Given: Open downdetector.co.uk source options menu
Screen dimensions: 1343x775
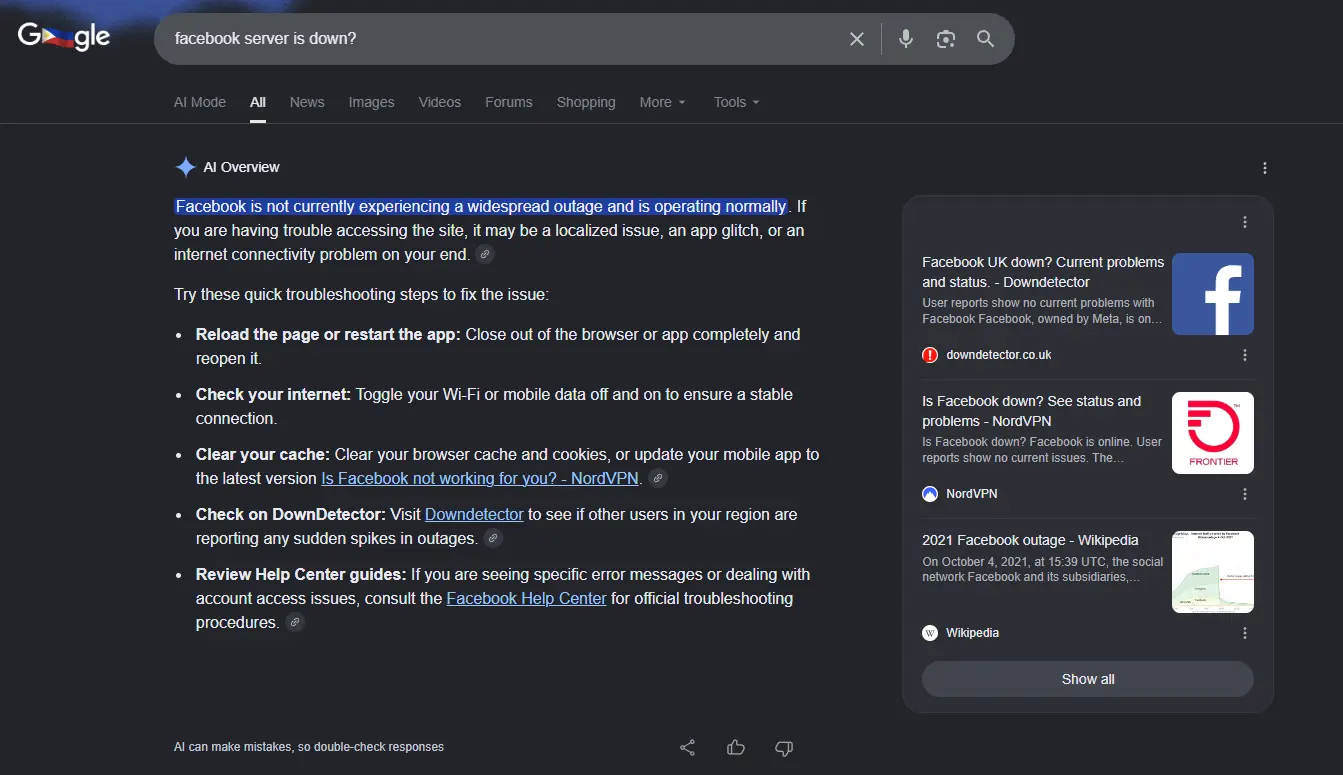Looking at the screenshot, I should click(x=1245, y=355).
